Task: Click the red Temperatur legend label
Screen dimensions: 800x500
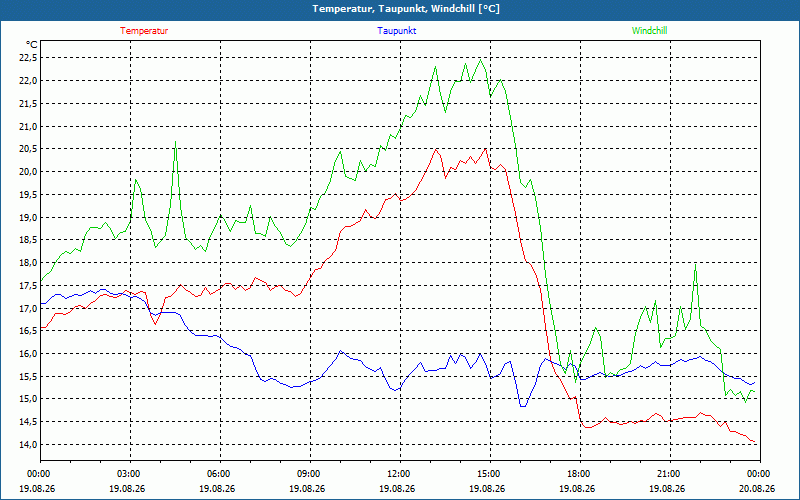Action: pos(144,31)
